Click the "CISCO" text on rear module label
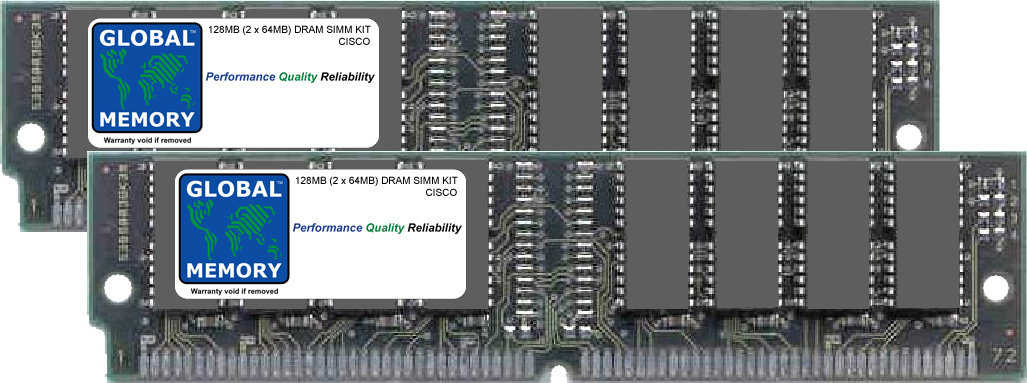1027x383 pixels. (354, 41)
